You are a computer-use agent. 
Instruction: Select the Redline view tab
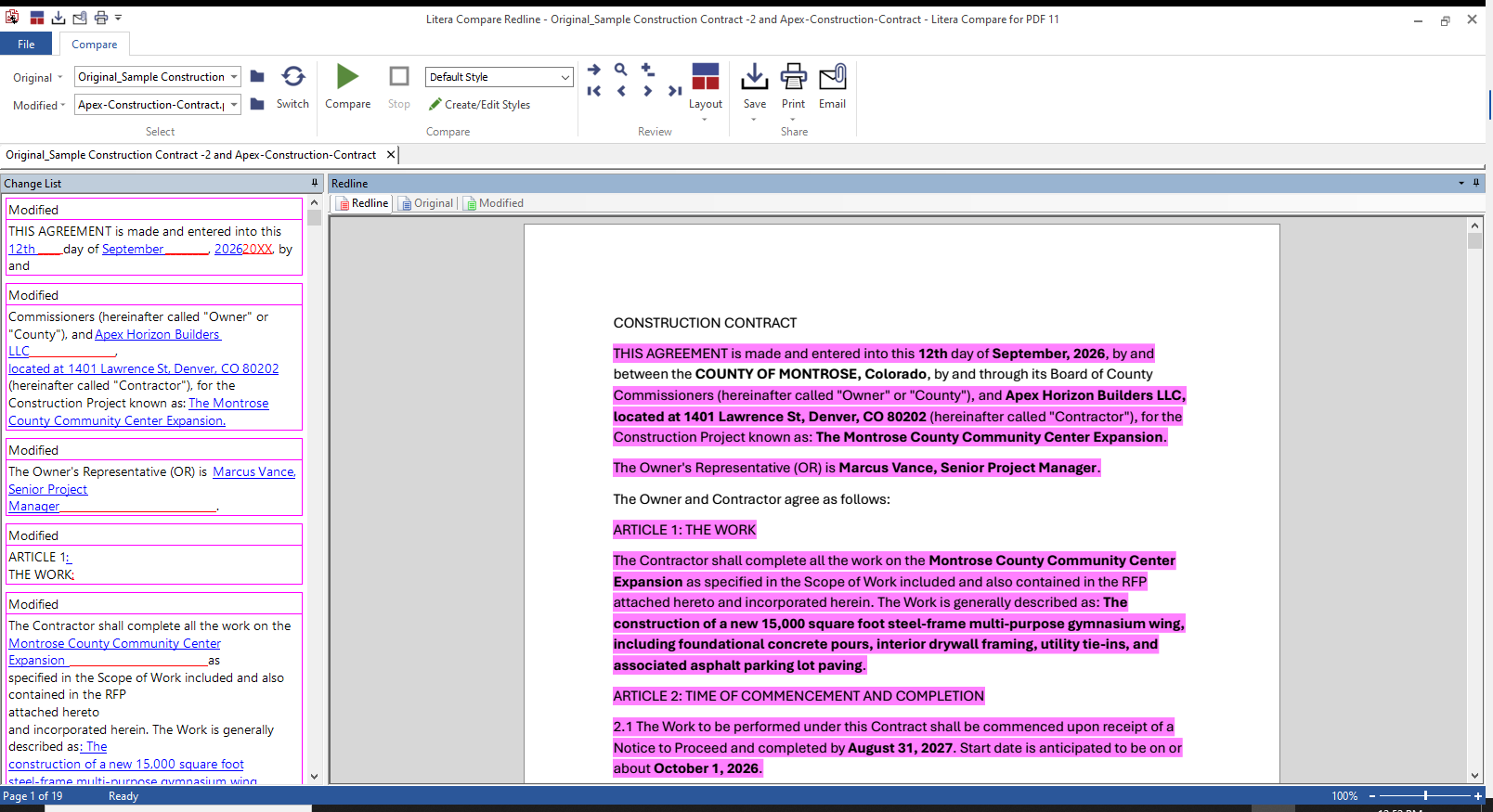[363, 203]
